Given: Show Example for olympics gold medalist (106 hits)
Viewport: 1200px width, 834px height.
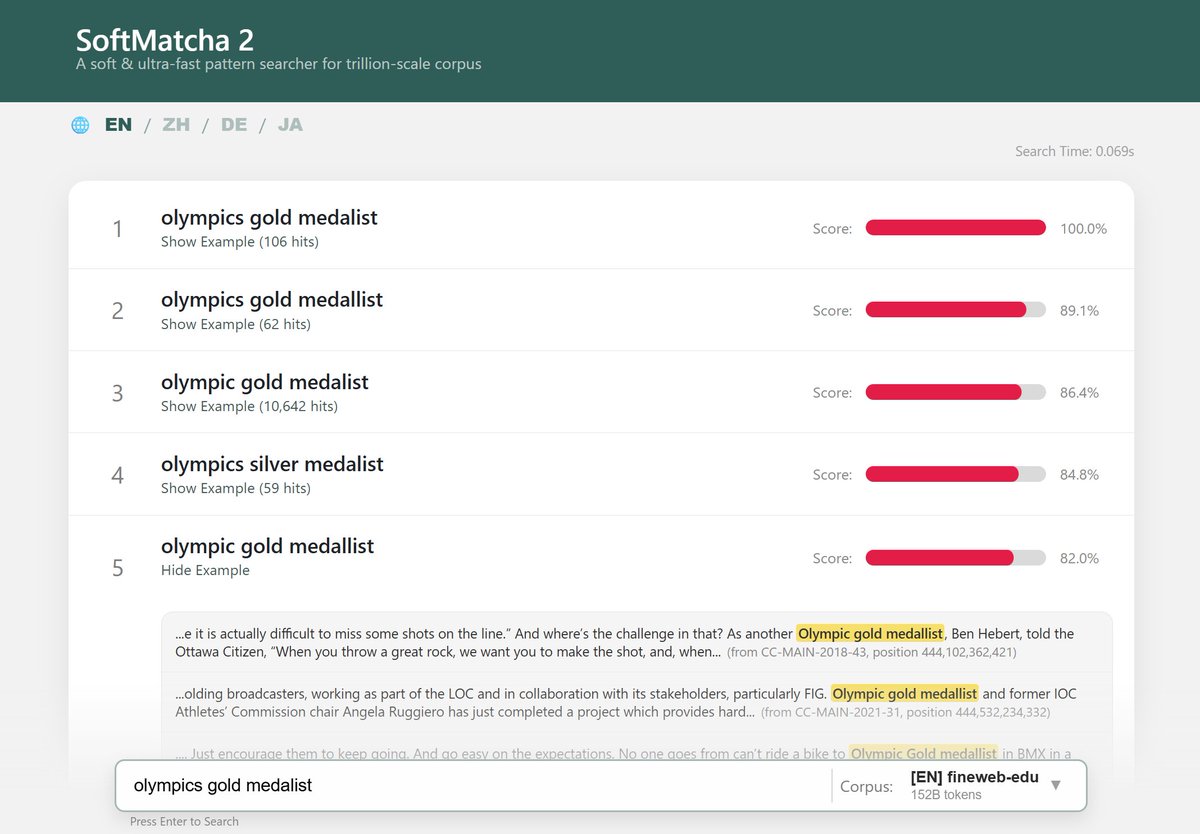Looking at the screenshot, I should point(240,242).
